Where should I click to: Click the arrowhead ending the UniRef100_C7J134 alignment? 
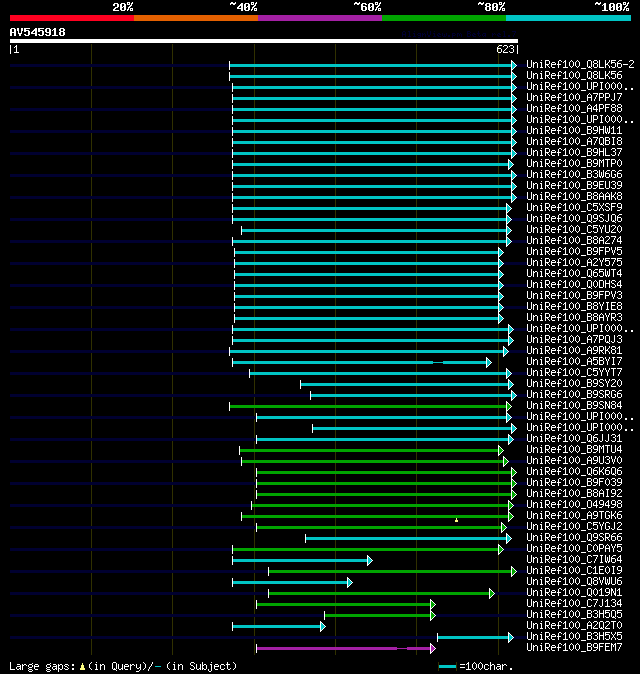tap(433, 604)
